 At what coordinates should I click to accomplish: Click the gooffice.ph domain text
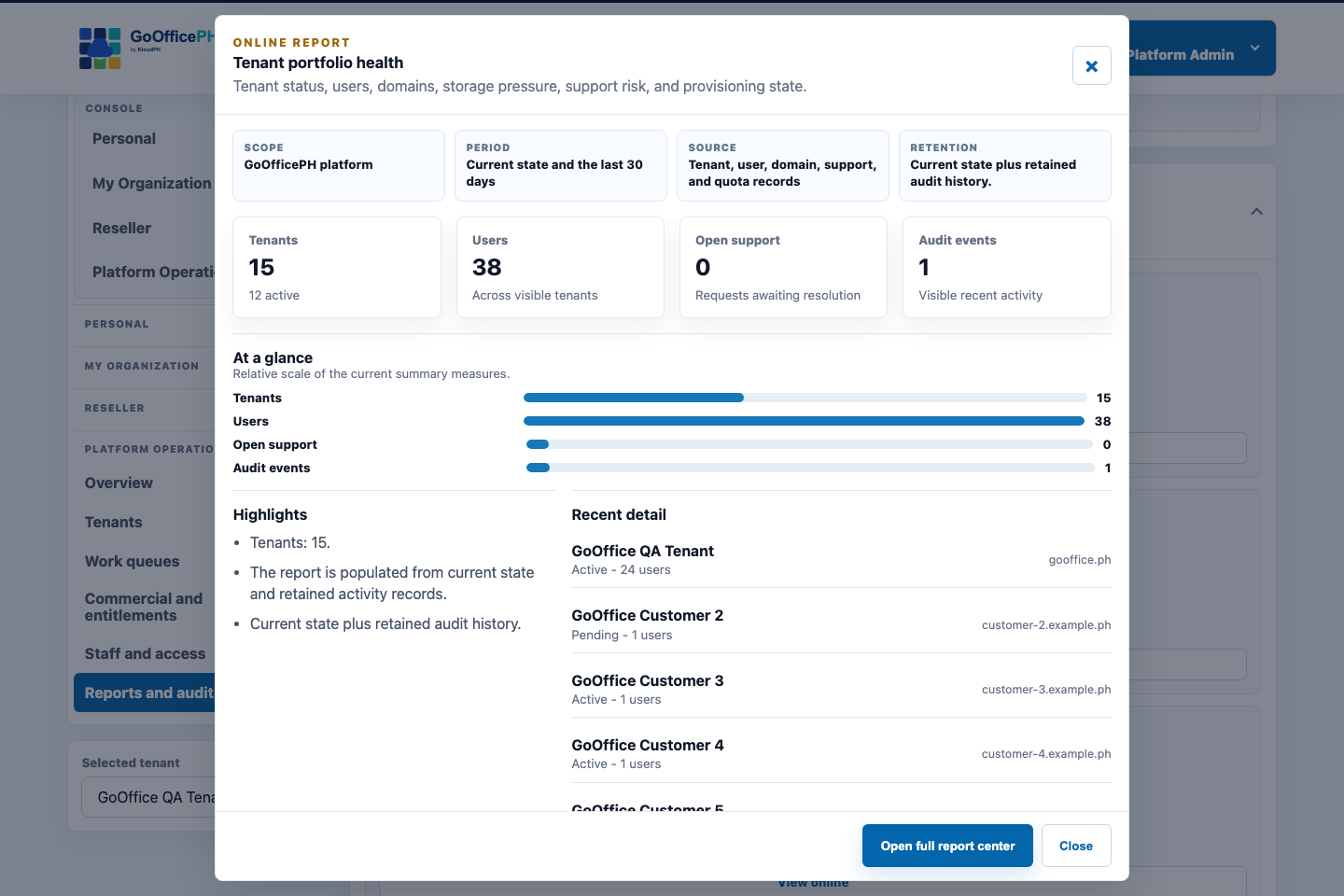(x=1080, y=560)
